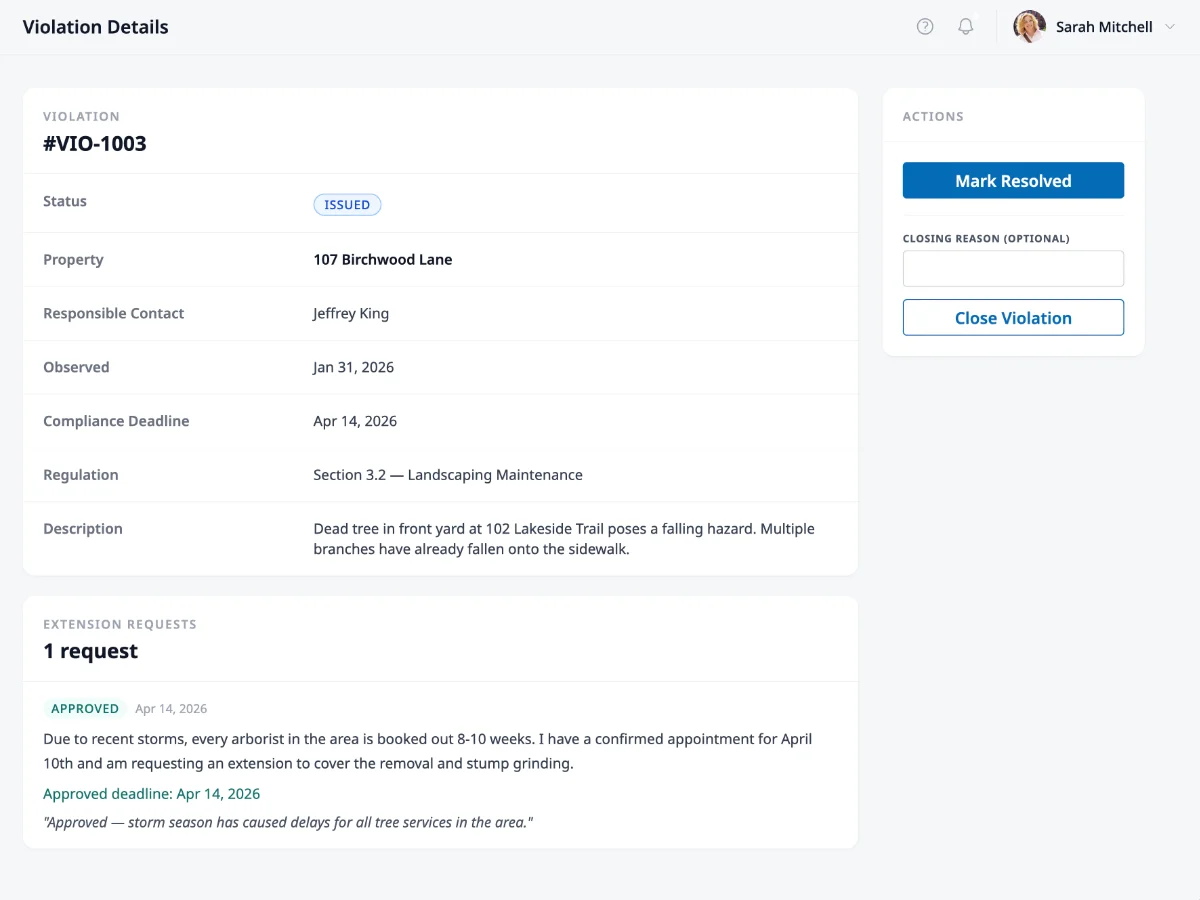
Task: Click the Close Violation button
Action: [x=1013, y=317]
